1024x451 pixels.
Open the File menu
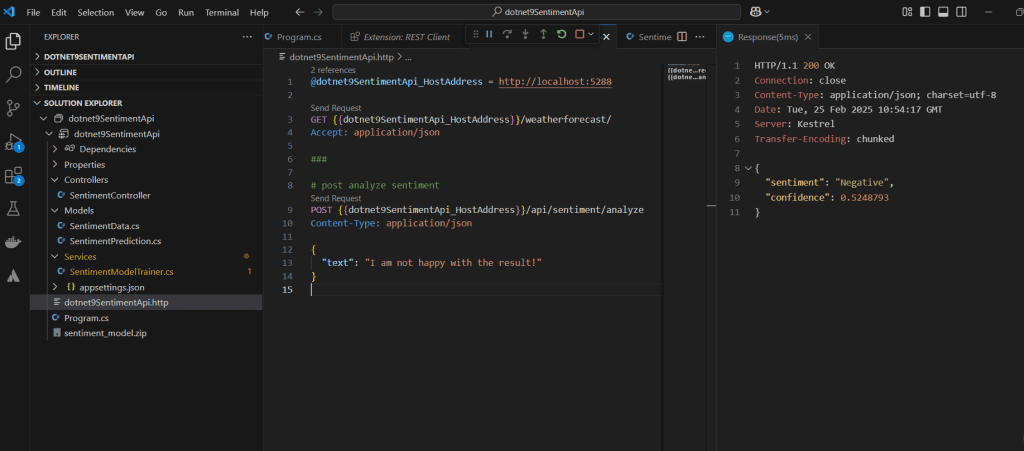[x=33, y=12]
